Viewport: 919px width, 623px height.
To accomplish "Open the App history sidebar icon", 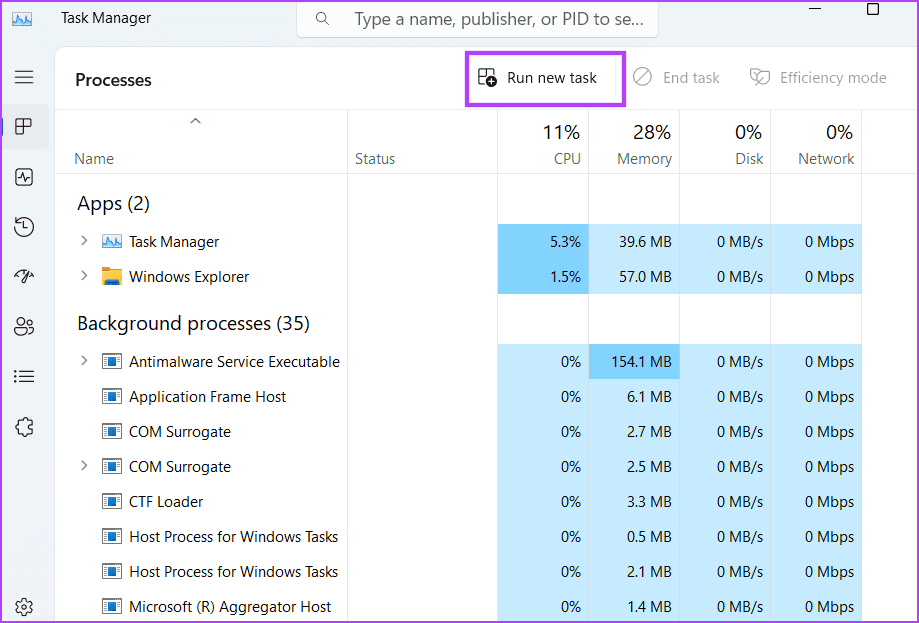I will pyautogui.click(x=24, y=227).
